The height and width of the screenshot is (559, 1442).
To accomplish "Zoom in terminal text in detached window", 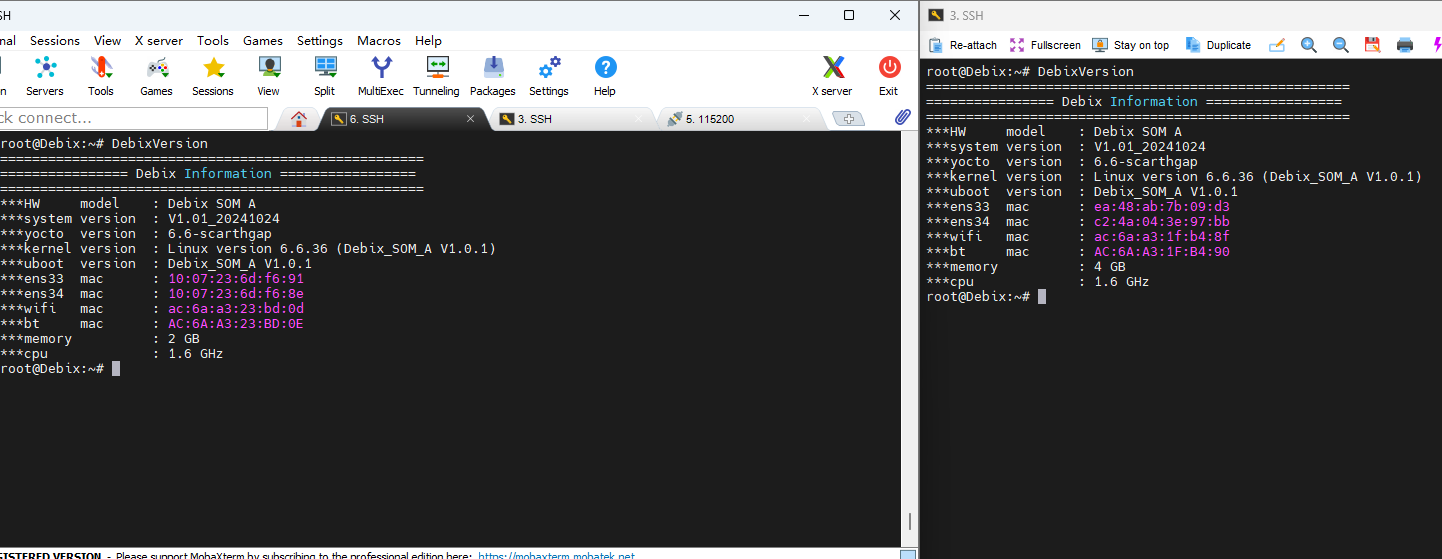I will click(x=1308, y=45).
